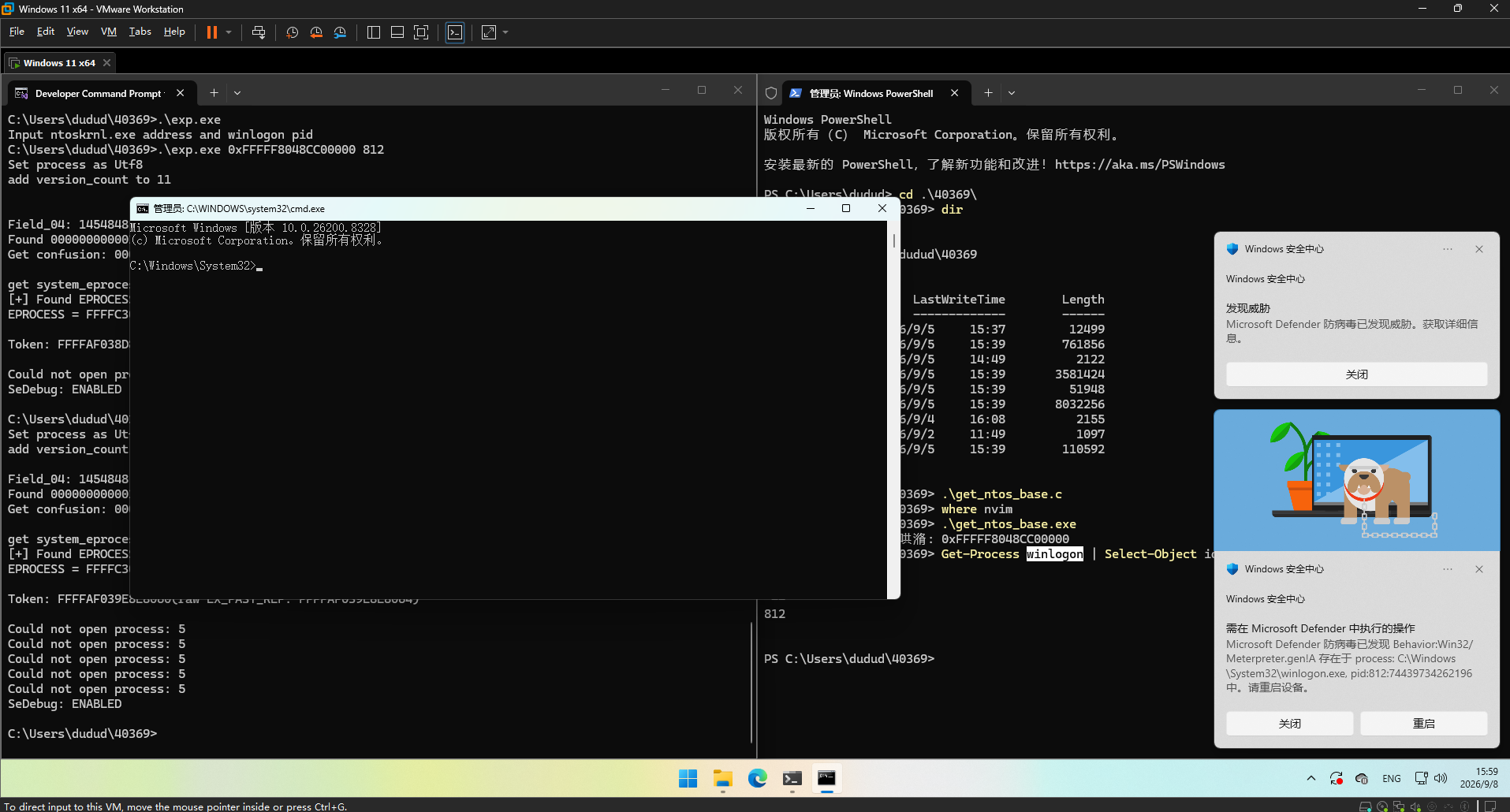Screen dimensions: 1510x812
Task: Dismiss the threat found notification with X
Action: (1479, 249)
